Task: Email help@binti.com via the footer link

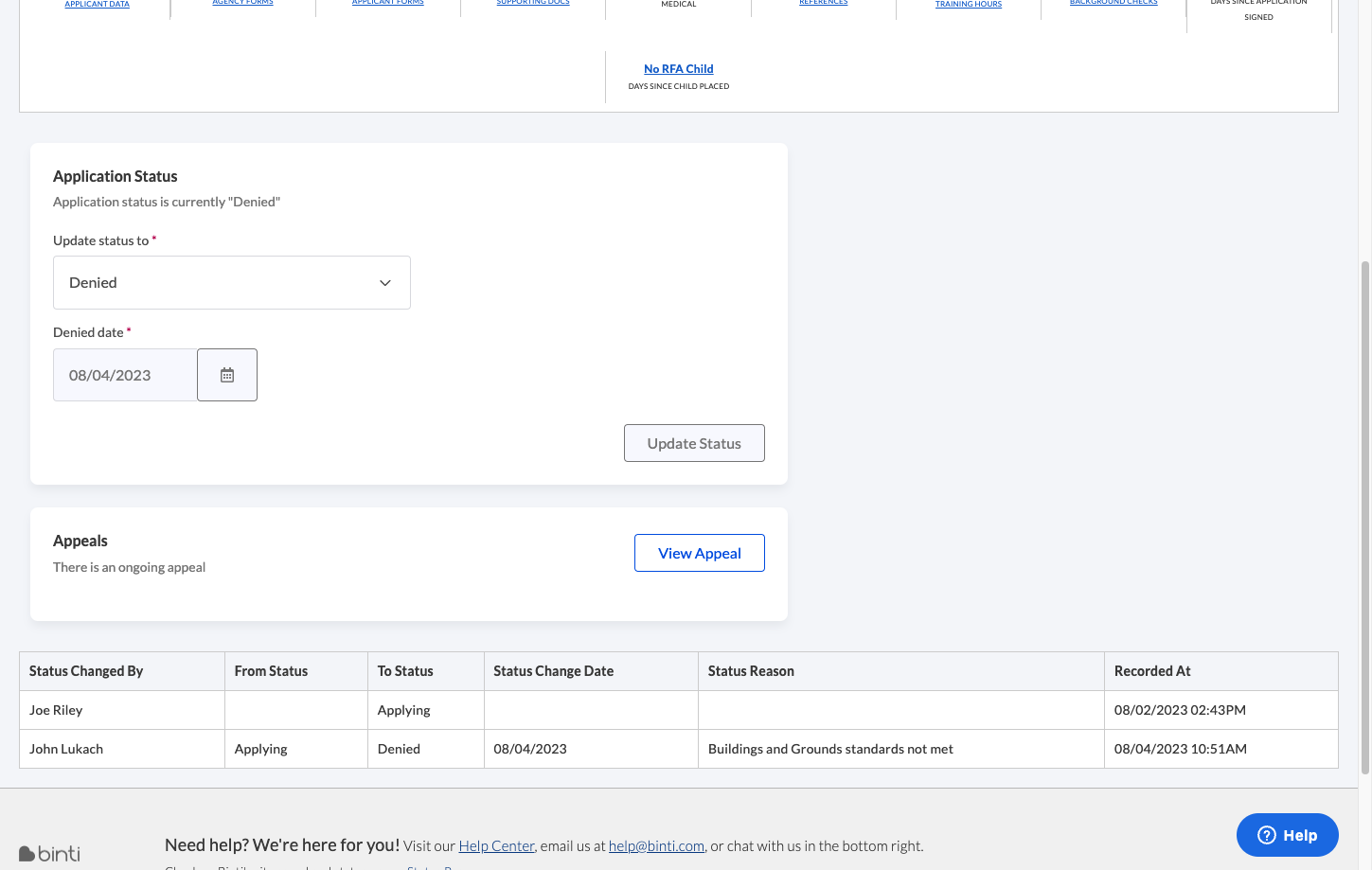Action: coord(657,846)
